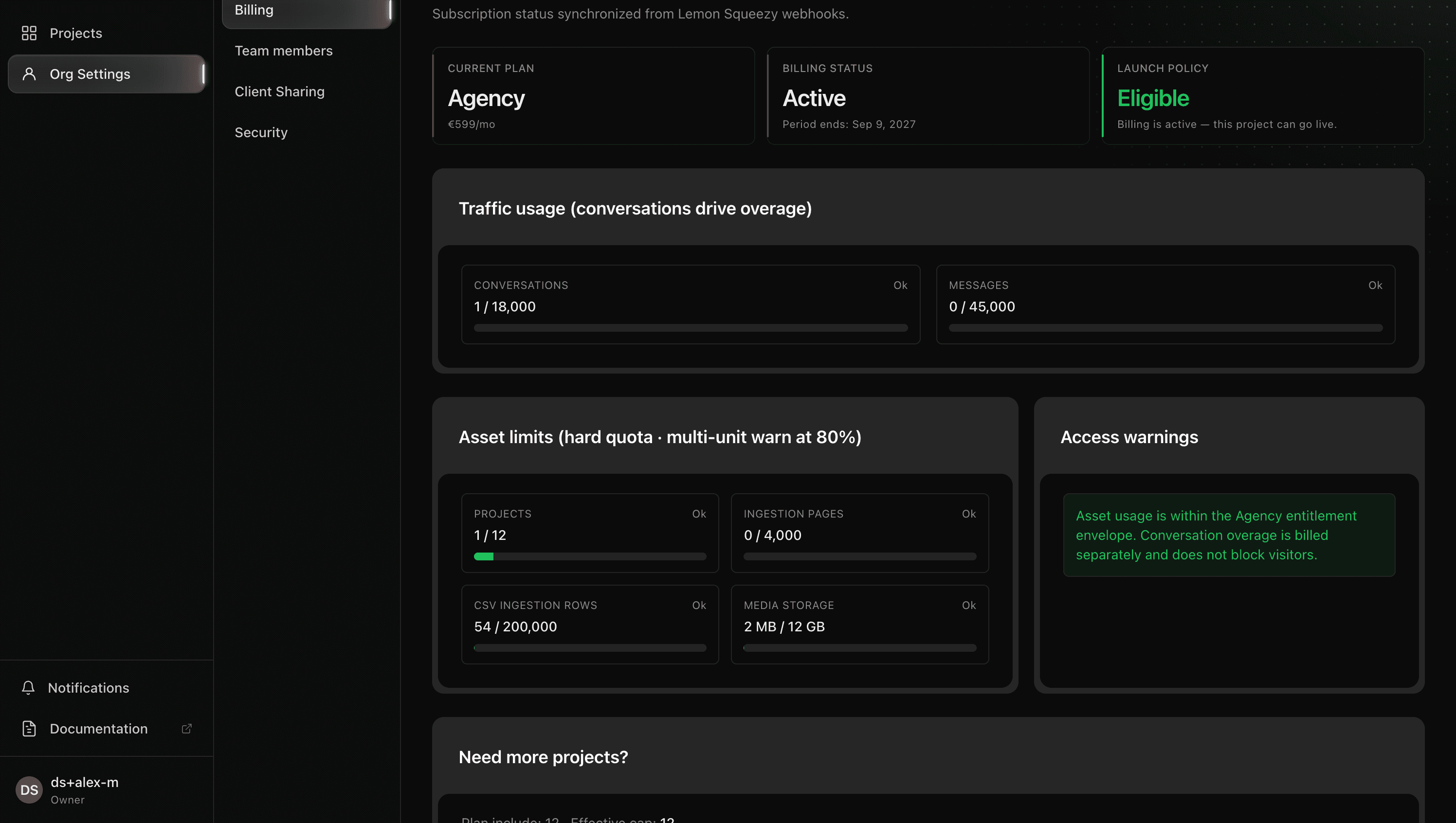The width and height of the screenshot is (1456, 823).
Task: Click the Ingestion Pages progress bar
Action: [859, 557]
